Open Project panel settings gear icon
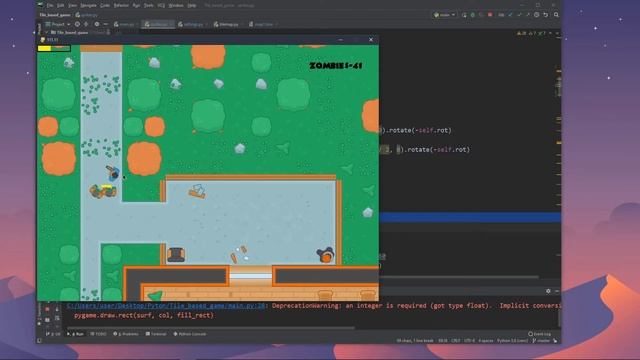 pos(97,24)
